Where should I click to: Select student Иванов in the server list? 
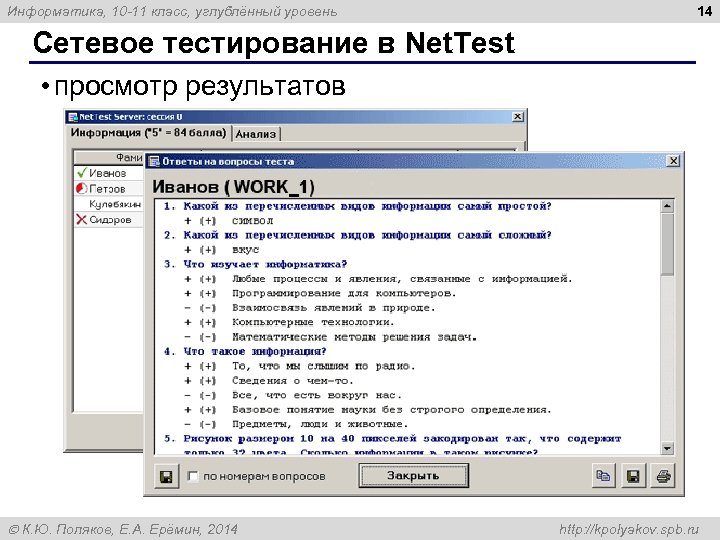(x=107, y=173)
